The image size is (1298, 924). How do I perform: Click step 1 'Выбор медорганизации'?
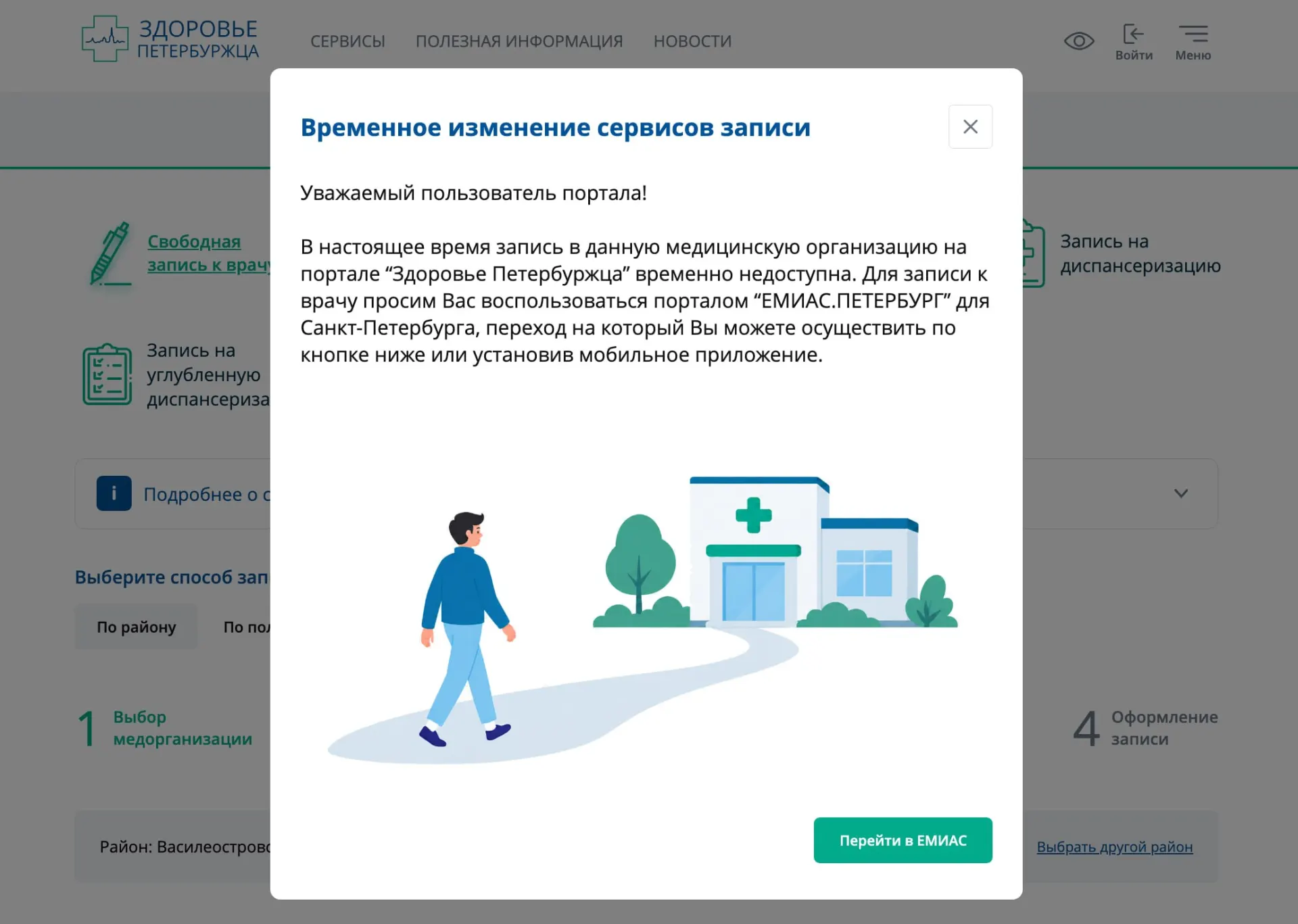(x=165, y=728)
